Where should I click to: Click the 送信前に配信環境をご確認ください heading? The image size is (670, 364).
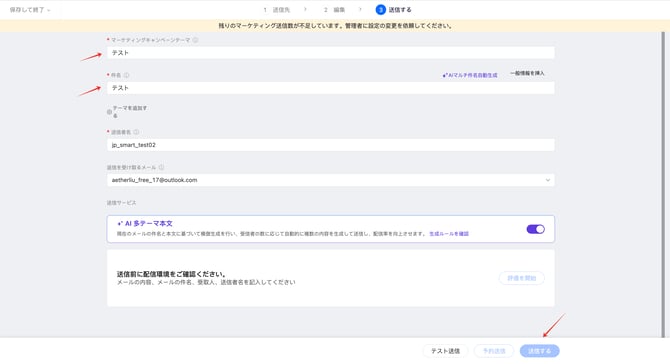pos(171,274)
